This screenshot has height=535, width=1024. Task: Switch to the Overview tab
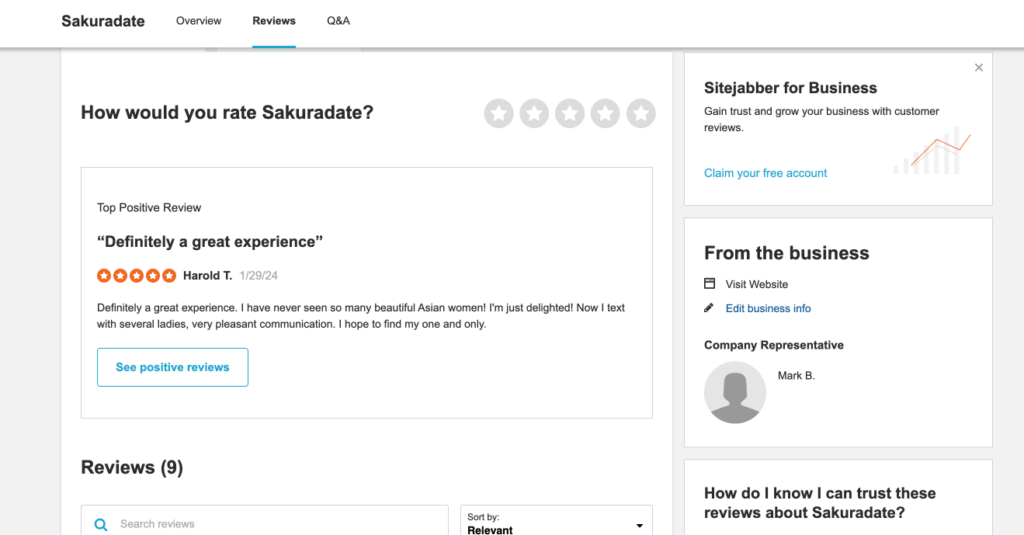[x=199, y=21]
